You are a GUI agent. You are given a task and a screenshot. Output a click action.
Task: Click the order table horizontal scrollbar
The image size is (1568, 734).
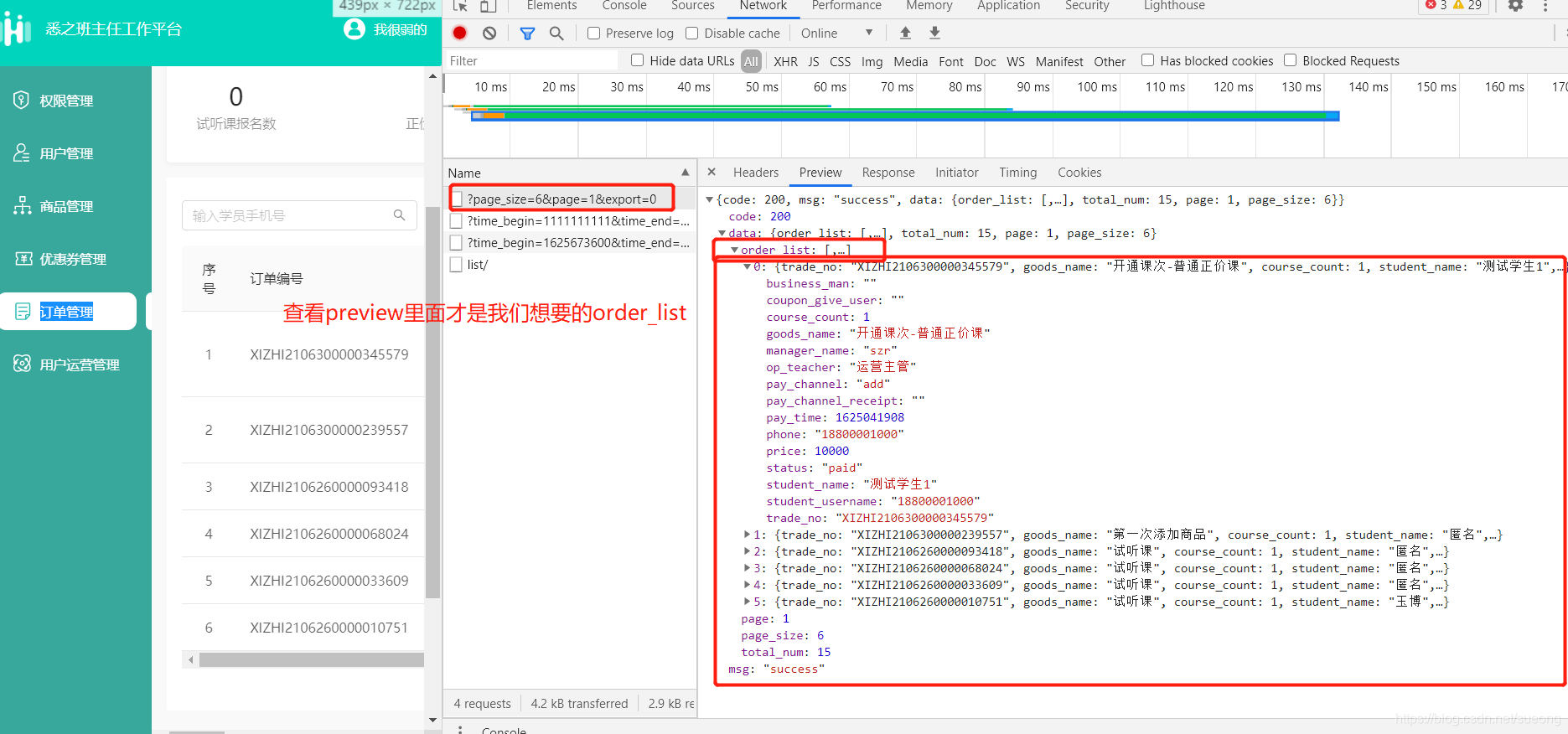point(312,659)
